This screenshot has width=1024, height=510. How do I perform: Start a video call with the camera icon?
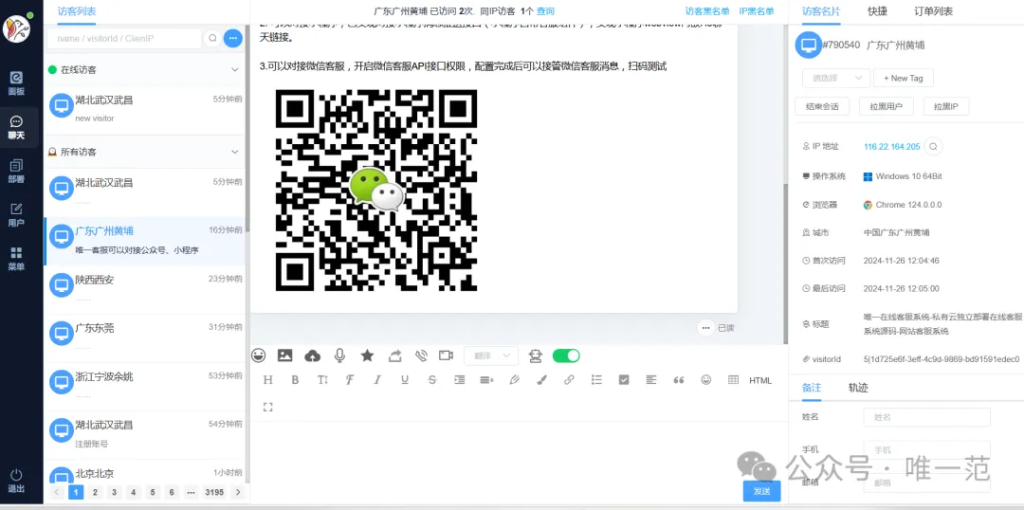coord(446,355)
